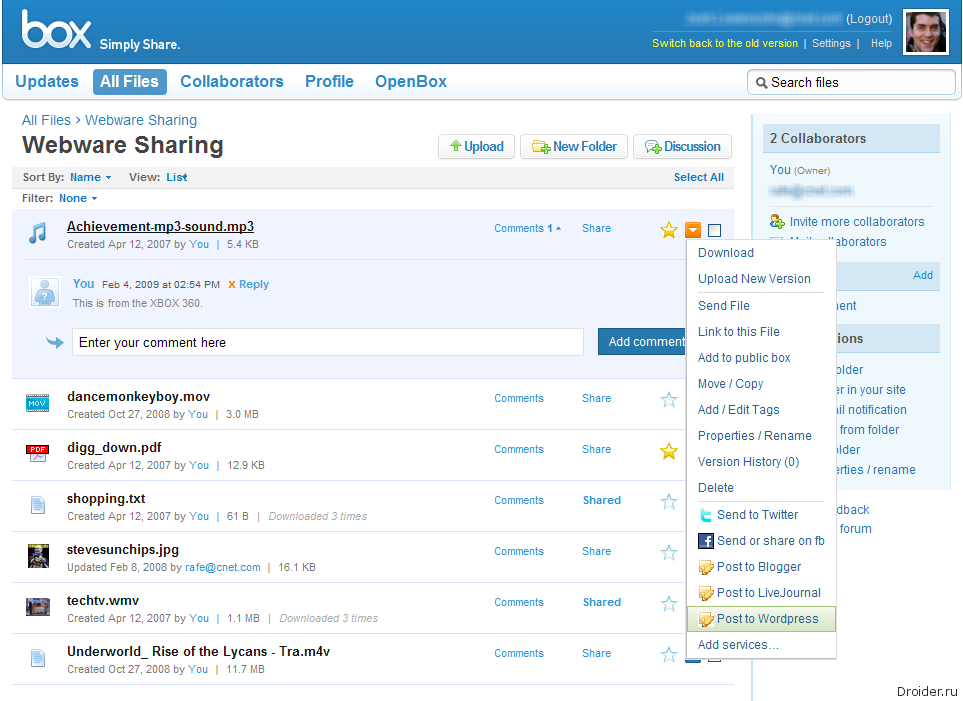Viewport: 963px width, 701px height.
Task: Unstar the Achievement-mp3-sound.mp3 file
Action: pos(669,230)
